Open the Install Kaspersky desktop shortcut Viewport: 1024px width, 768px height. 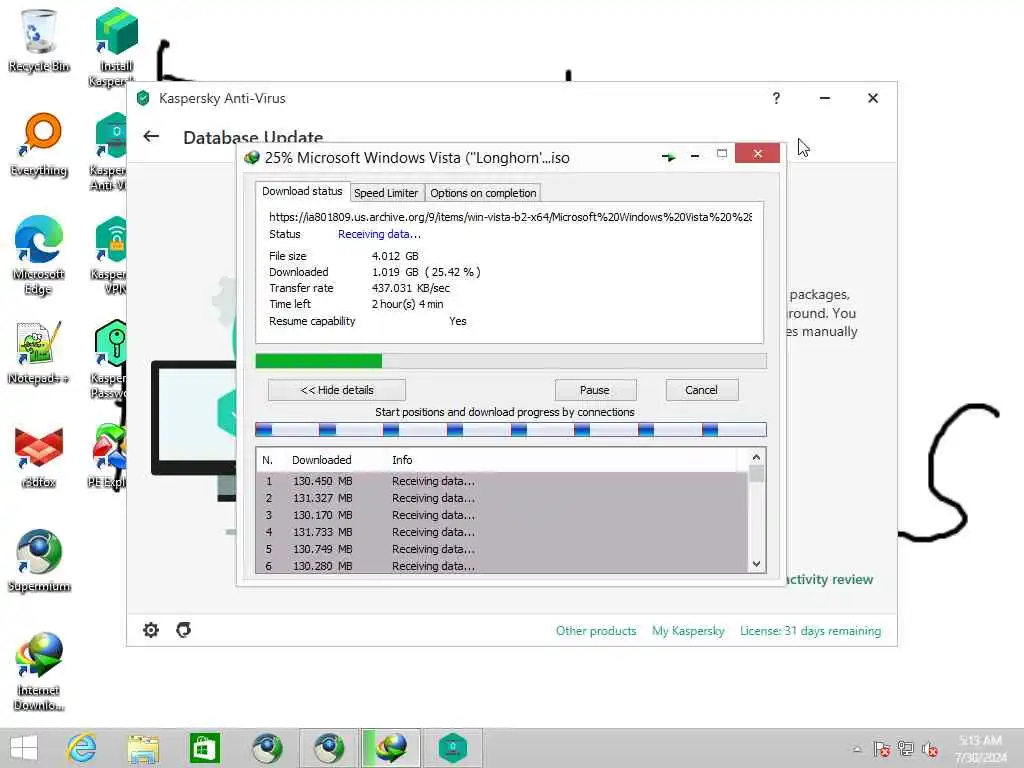116,46
